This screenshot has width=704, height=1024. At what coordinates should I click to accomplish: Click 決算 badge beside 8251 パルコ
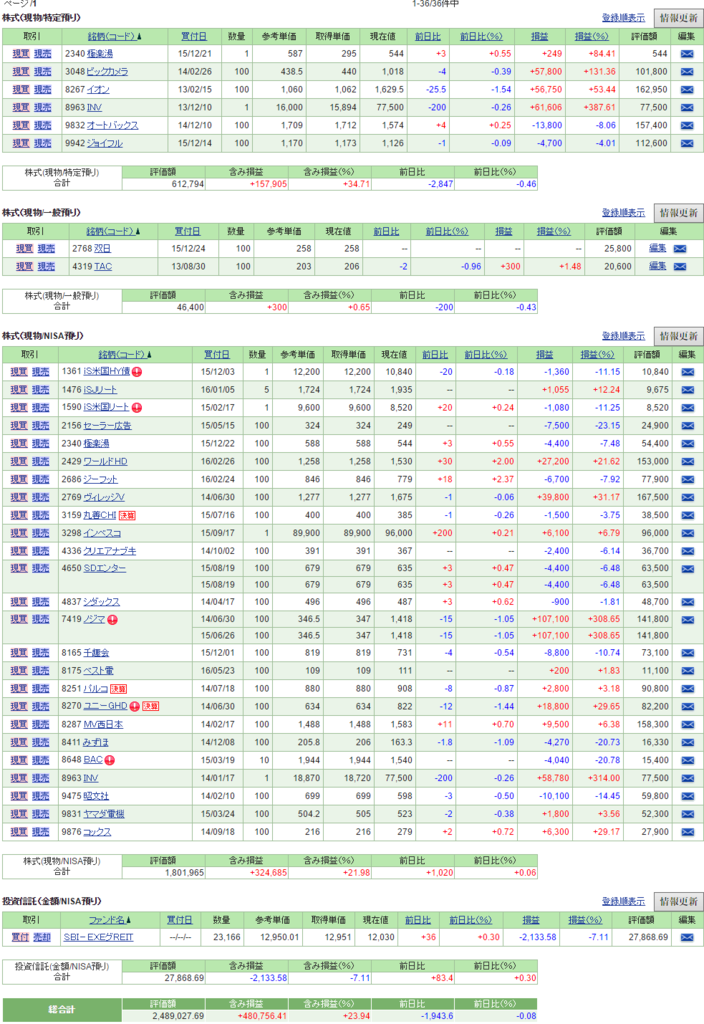click(118, 689)
